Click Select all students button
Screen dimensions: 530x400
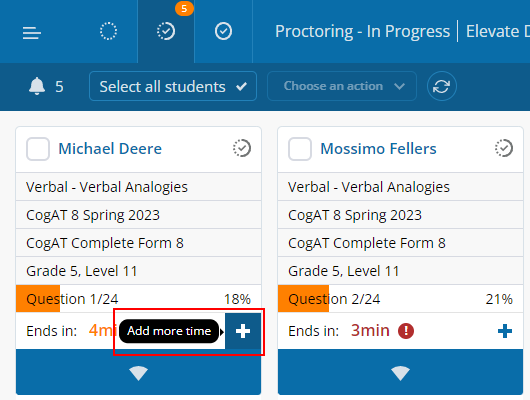coord(173,86)
